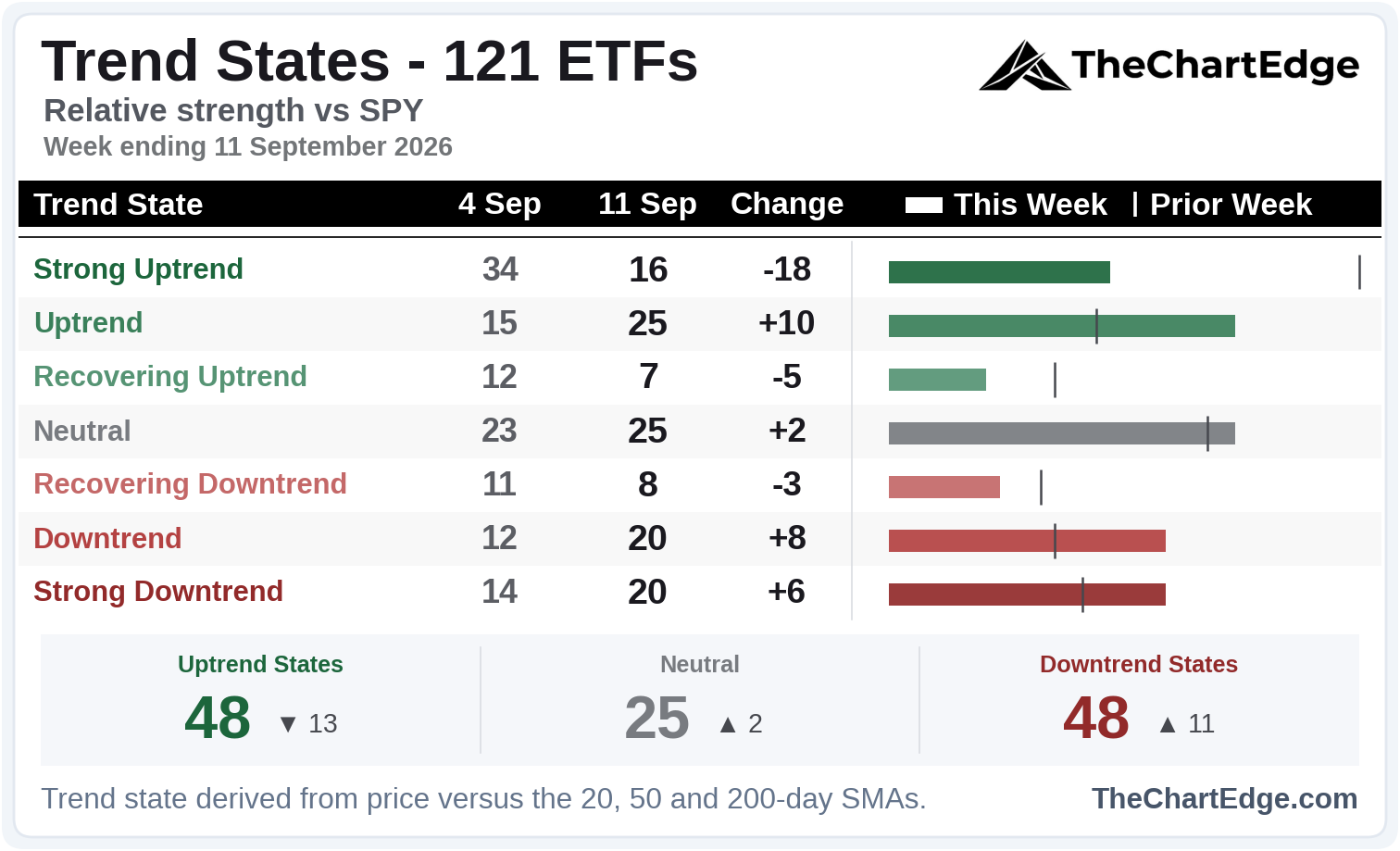This screenshot has width=1400, height=851.
Task: Click the Trend State column header
Action: point(119,205)
